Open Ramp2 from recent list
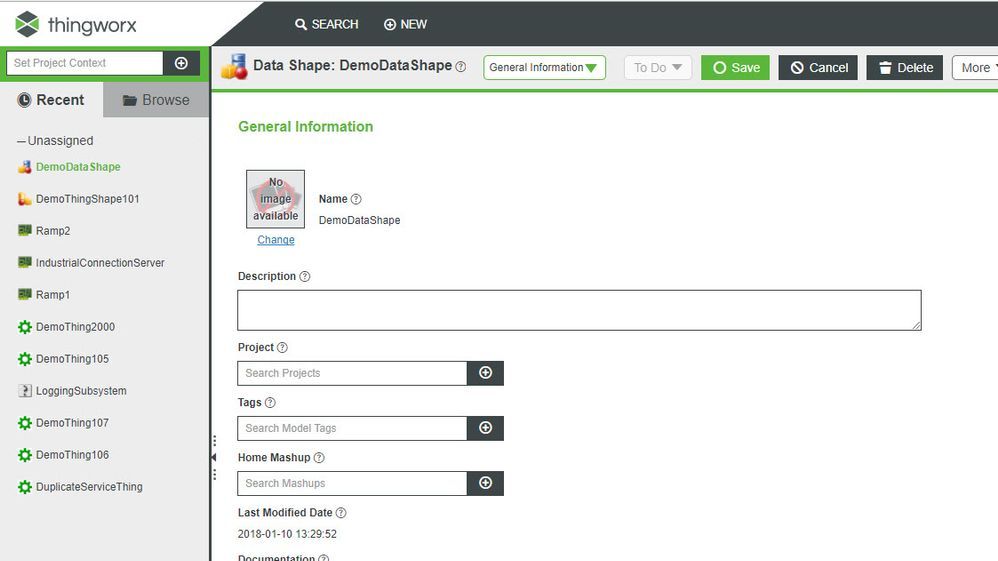Screen dimensions: 998x561 click(x=53, y=231)
